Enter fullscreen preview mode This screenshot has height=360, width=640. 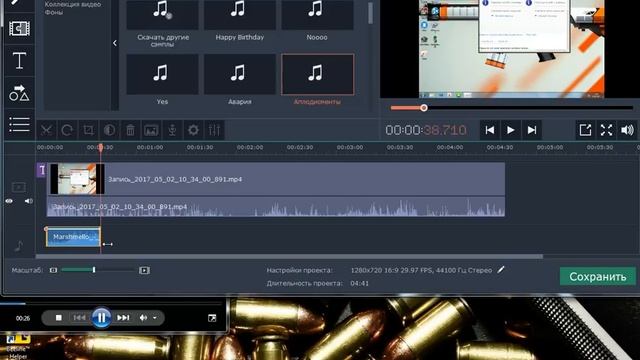[x=607, y=130]
